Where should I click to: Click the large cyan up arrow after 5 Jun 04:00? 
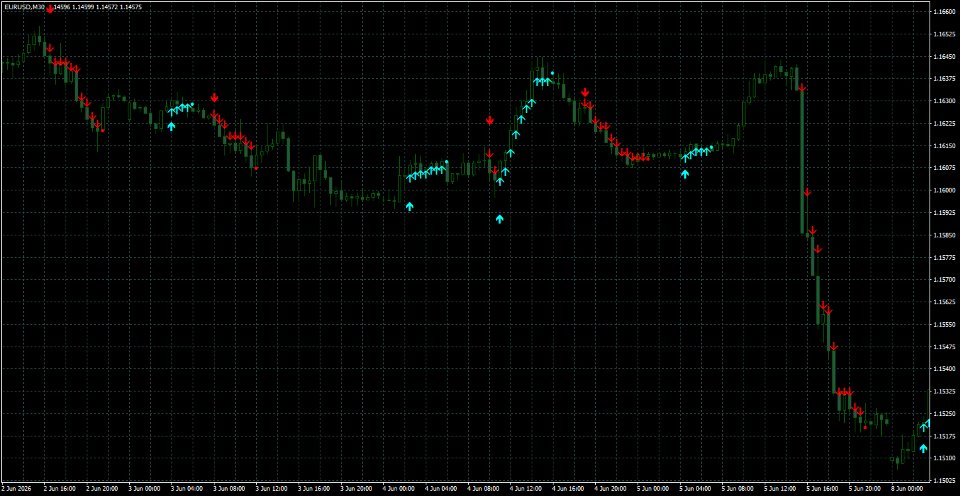[x=684, y=174]
